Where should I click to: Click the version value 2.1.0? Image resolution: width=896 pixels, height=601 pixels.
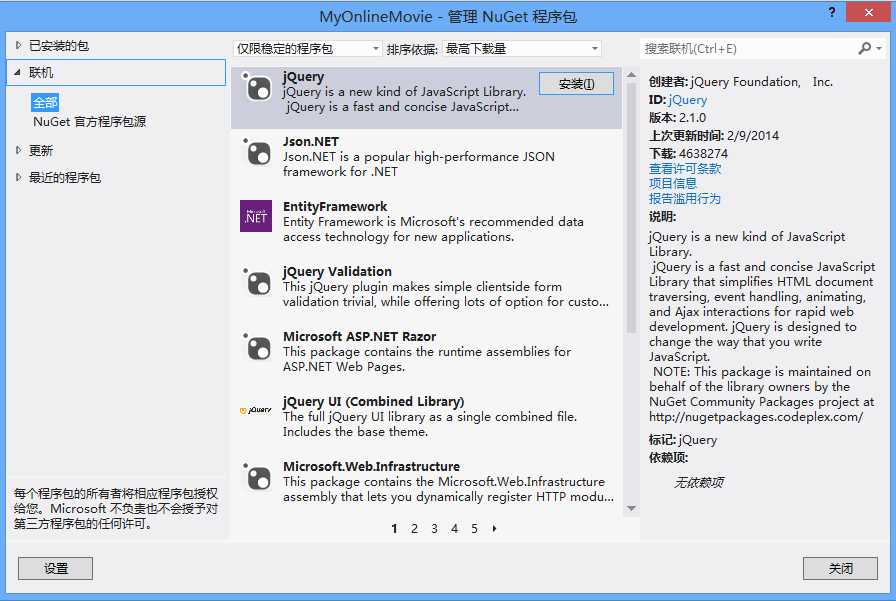point(693,118)
